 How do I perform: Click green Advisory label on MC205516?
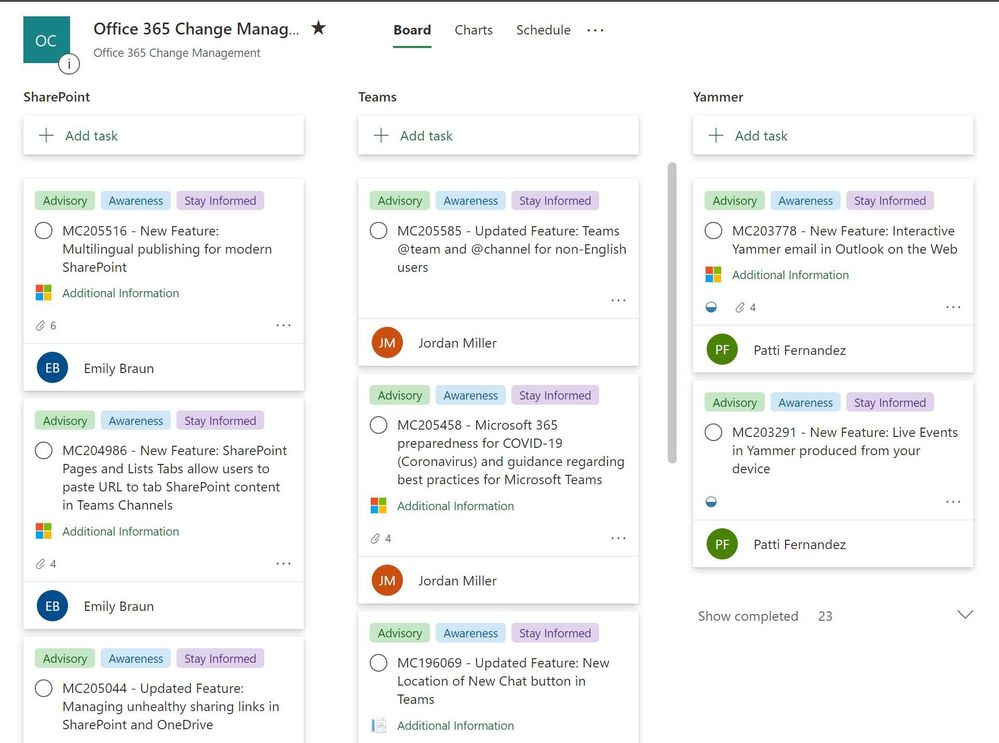tap(65, 201)
